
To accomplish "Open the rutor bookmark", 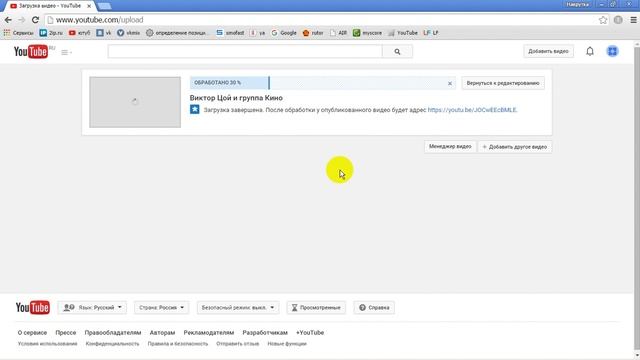I will pos(313,33).
